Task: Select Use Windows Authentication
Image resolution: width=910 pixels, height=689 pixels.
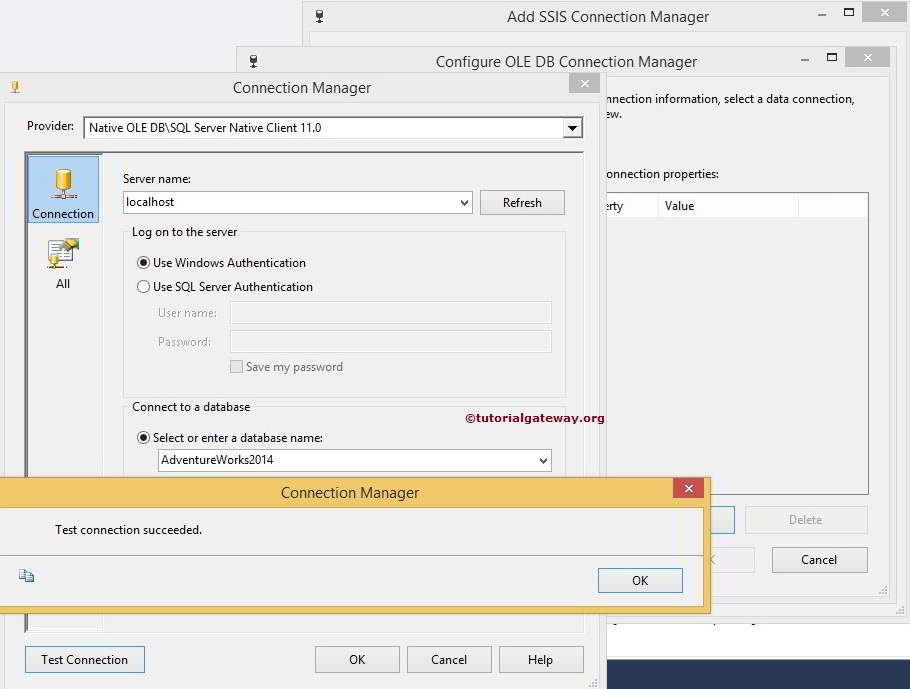Action: tap(143, 262)
